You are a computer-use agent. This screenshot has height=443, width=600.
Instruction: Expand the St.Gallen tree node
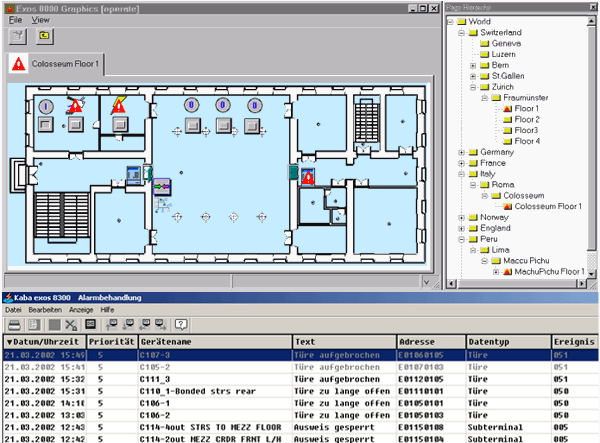click(473, 76)
